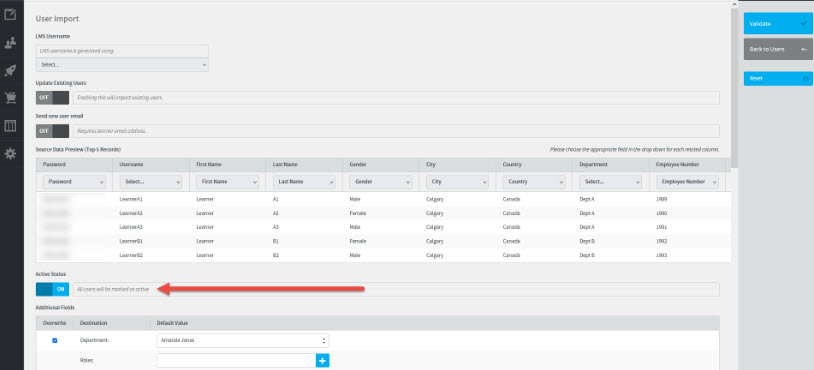Click the Last Name cell B1

(x=276, y=241)
